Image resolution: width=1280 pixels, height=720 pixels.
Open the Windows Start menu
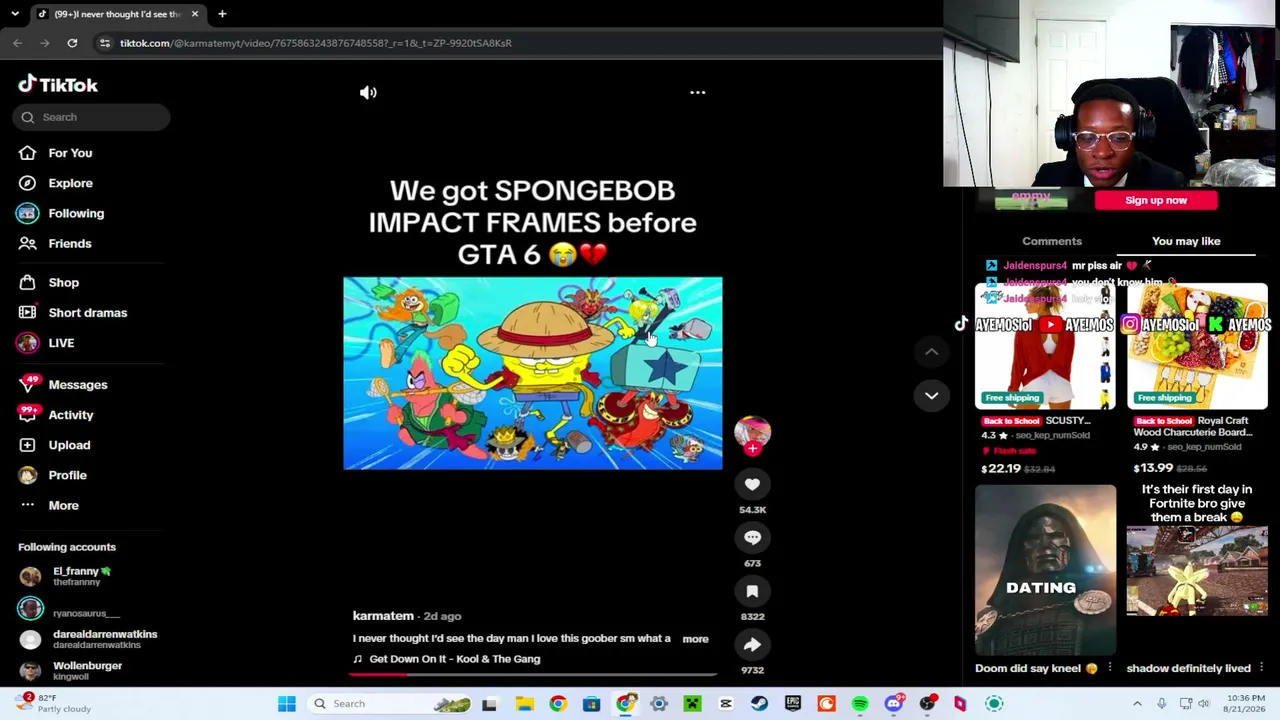click(x=287, y=704)
